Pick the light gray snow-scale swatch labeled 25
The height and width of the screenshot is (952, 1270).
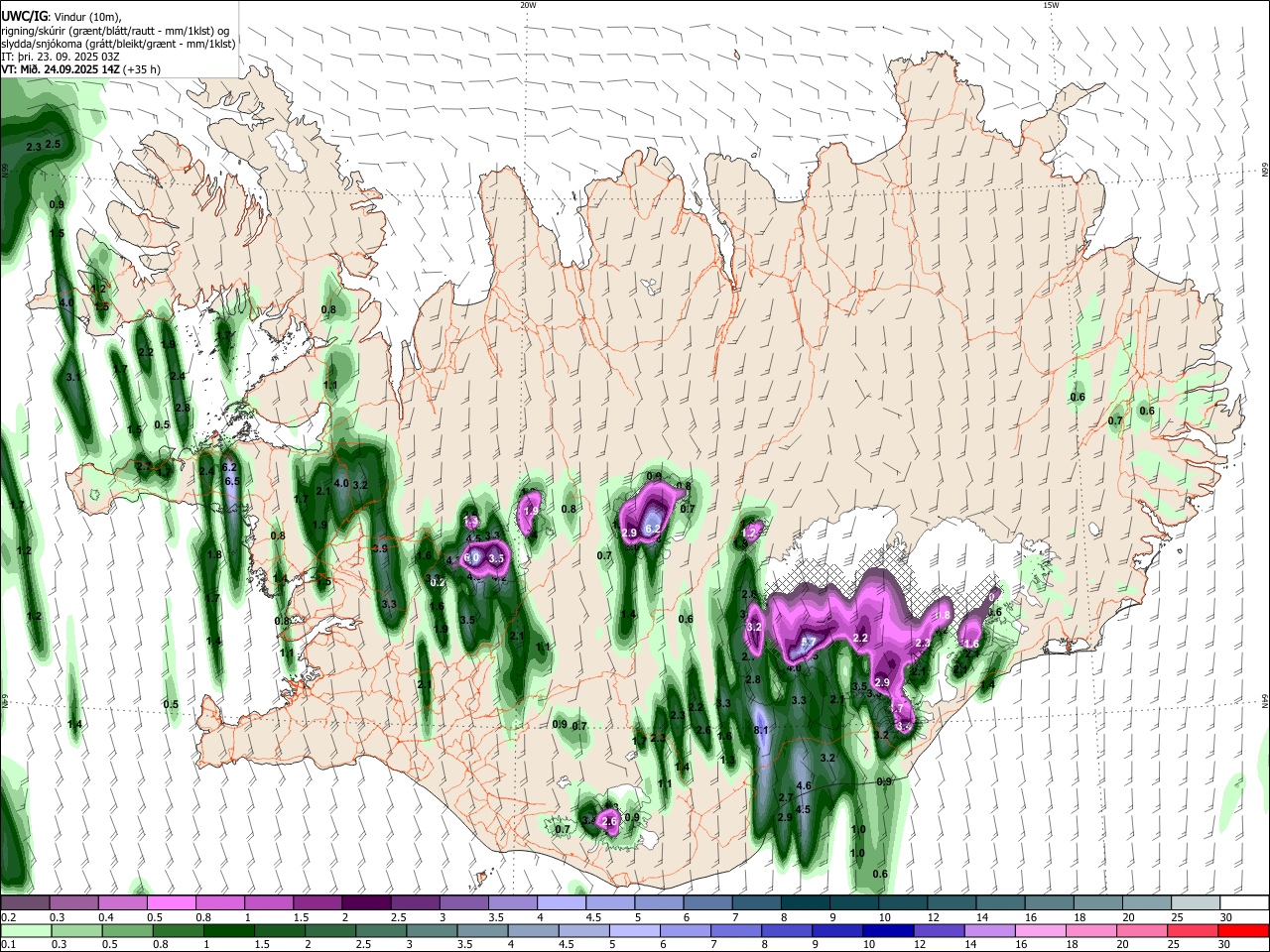pyautogui.click(x=1194, y=903)
